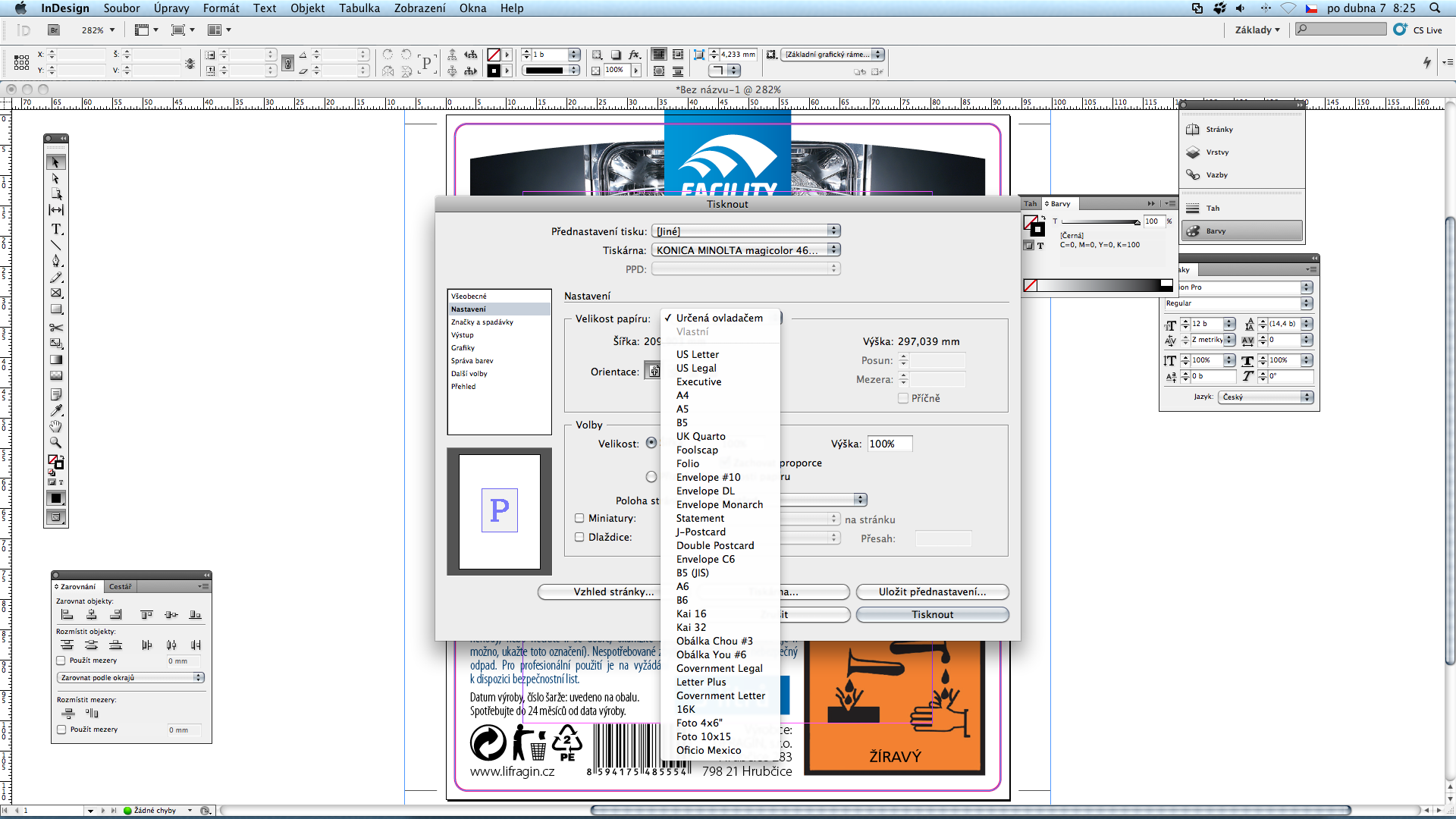This screenshot has height=819, width=1456.
Task: Click the Tisknout print button
Action: tap(932, 615)
